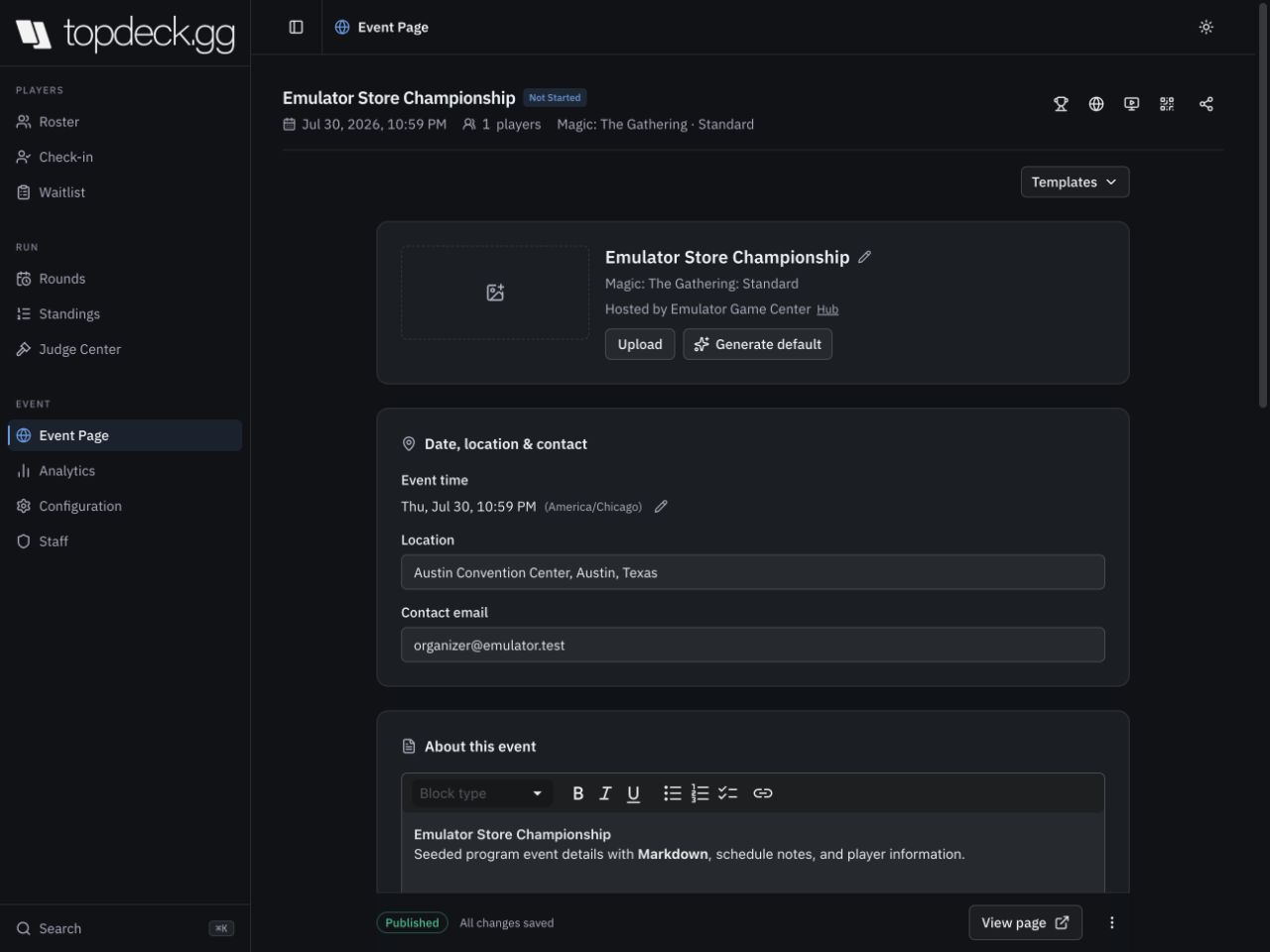Click the image placeholder to add a banner
This screenshot has width=1270, height=952.
point(495,293)
